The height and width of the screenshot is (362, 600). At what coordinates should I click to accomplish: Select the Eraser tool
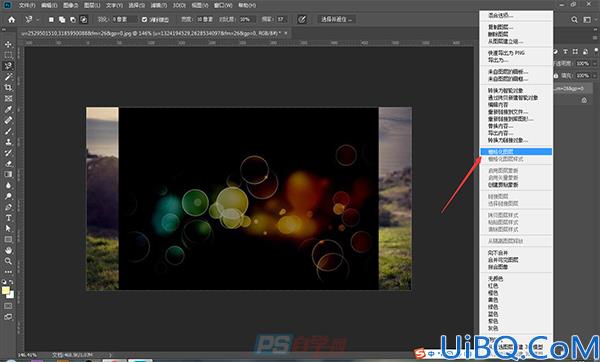[x=8, y=163]
